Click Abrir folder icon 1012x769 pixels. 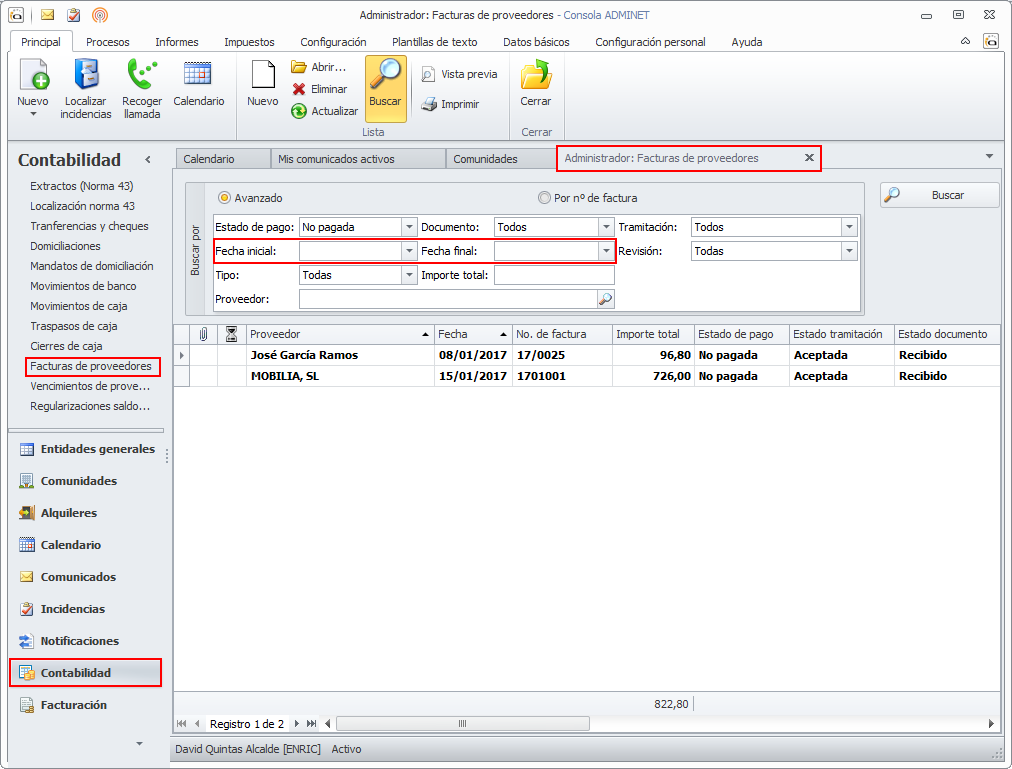[298, 67]
